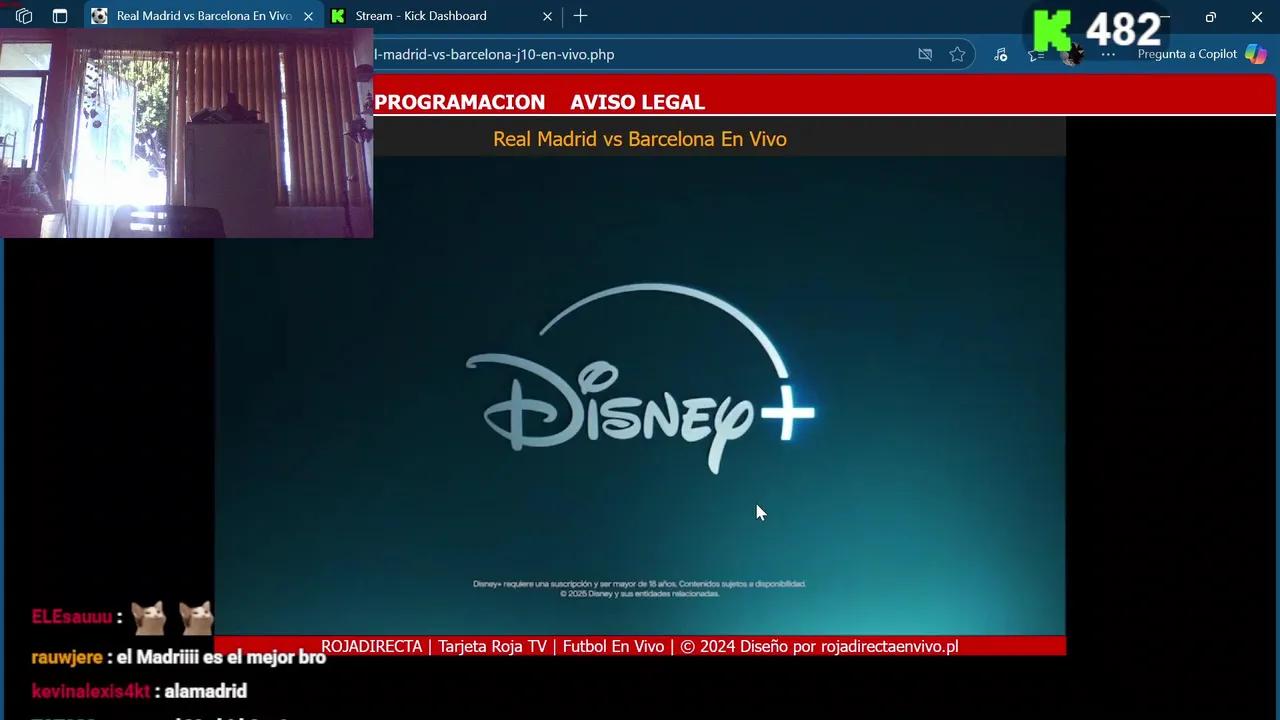Open the tab actions menu icon
Viewport: 1280px width, 720px height.
(60, 16)
